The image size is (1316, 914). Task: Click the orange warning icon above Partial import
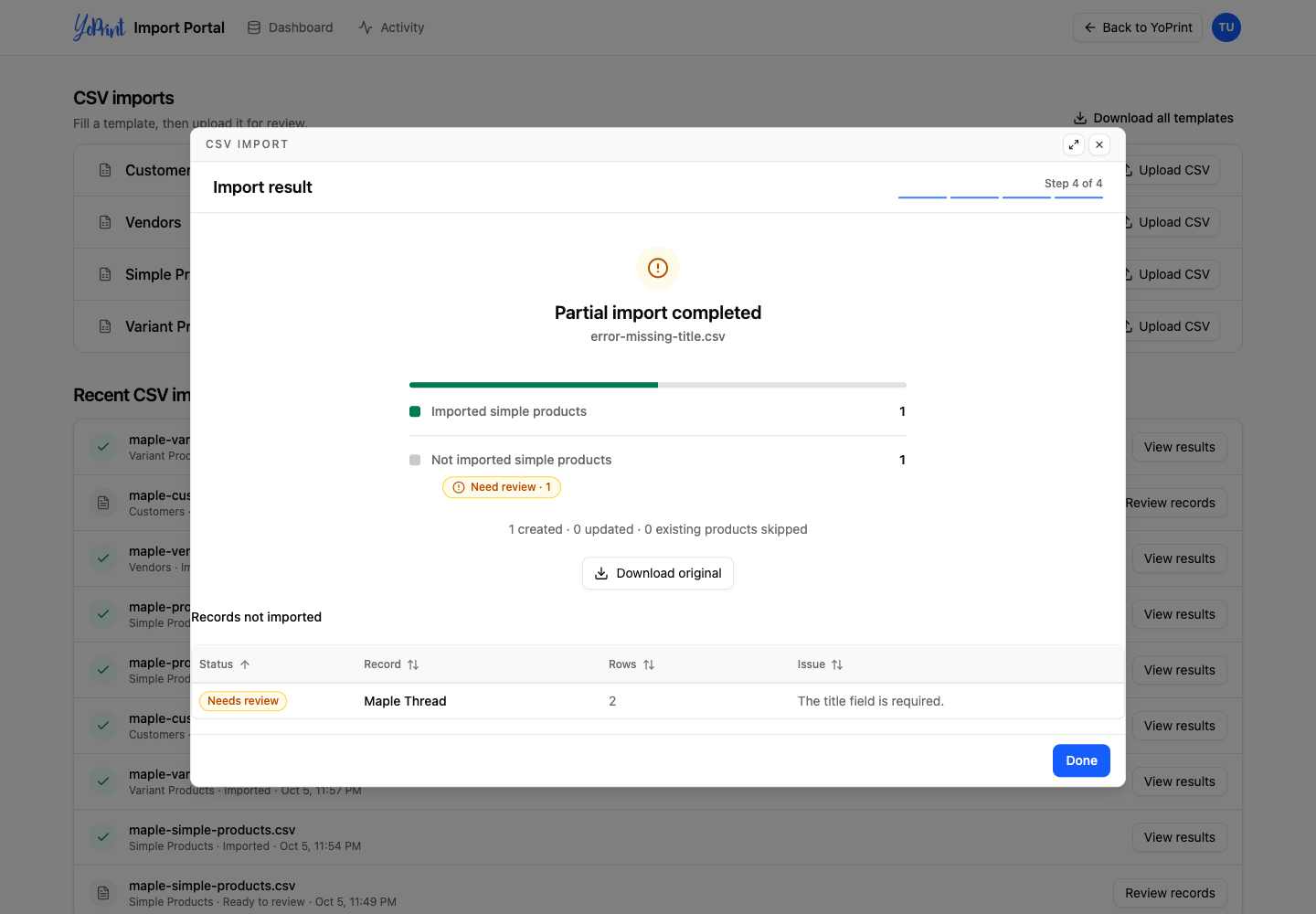tap(658, 268)
